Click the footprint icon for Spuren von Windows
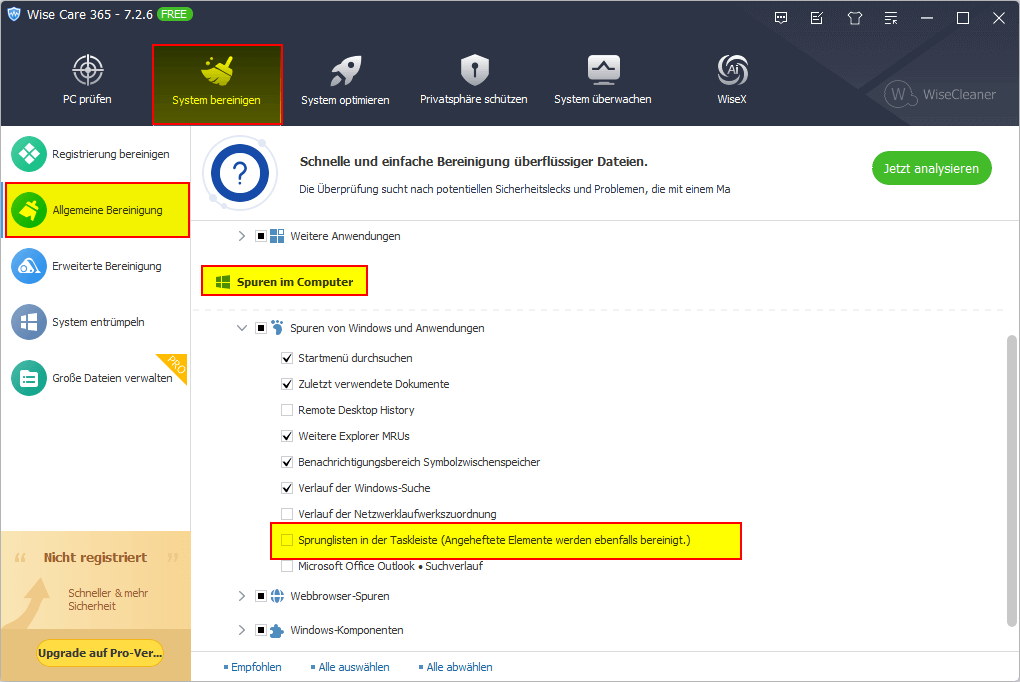Image resolution: width=1020 pixels, height=682 pixels. point(277,327)
